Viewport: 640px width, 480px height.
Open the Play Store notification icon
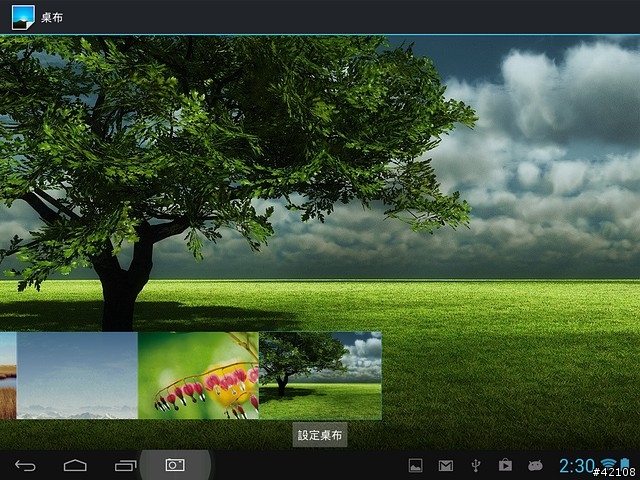505,465
